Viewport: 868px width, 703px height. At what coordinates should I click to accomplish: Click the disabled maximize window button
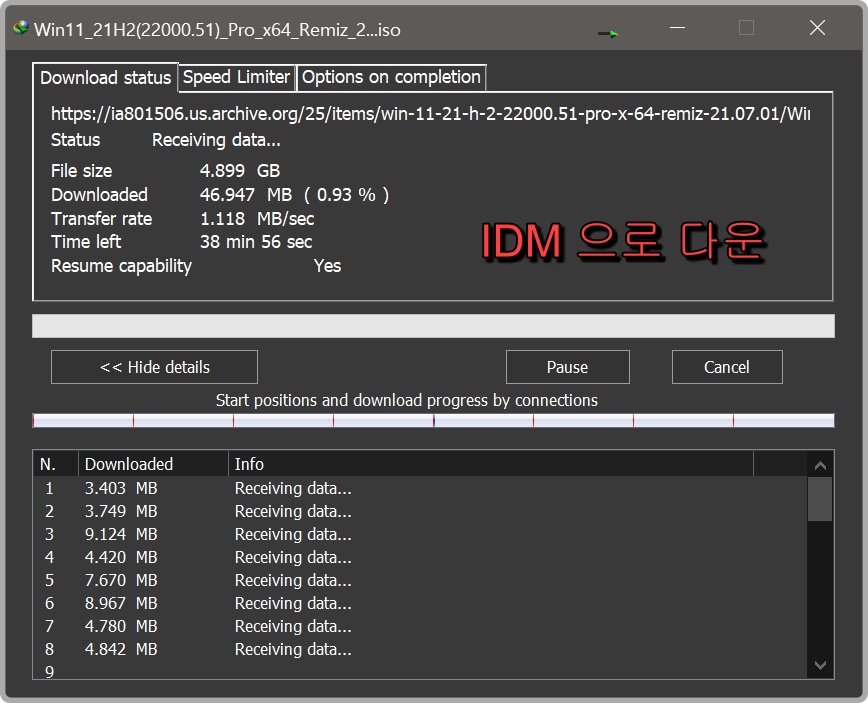[746, 28]
